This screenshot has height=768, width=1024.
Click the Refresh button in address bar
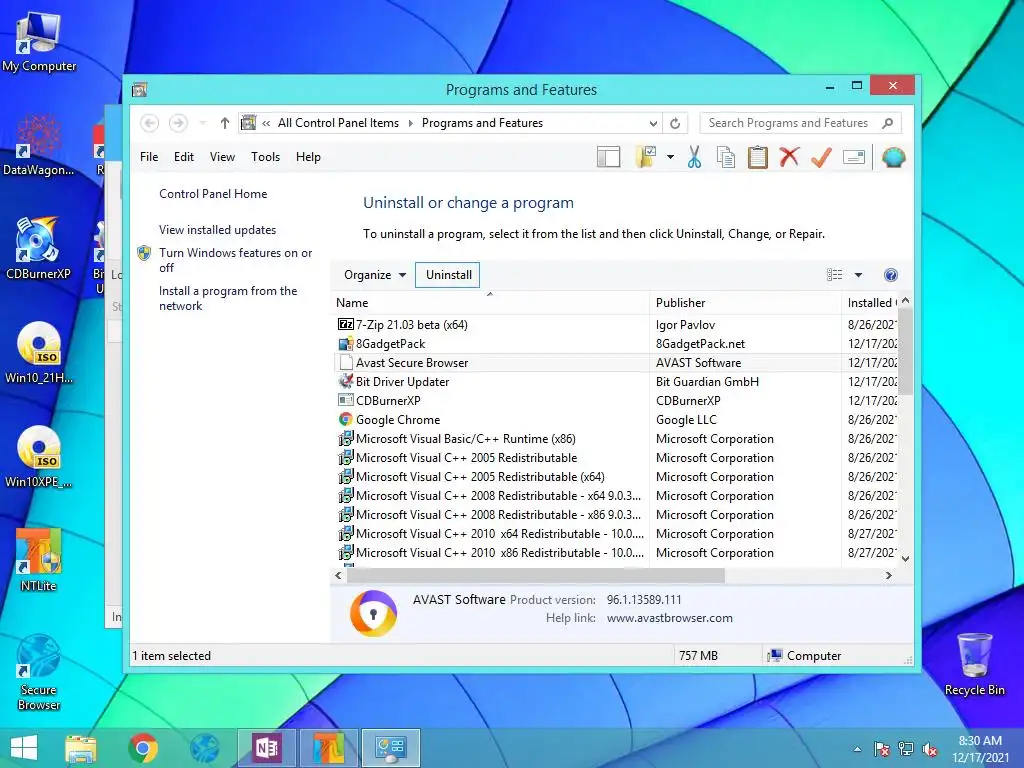click(x=675, y=123)
